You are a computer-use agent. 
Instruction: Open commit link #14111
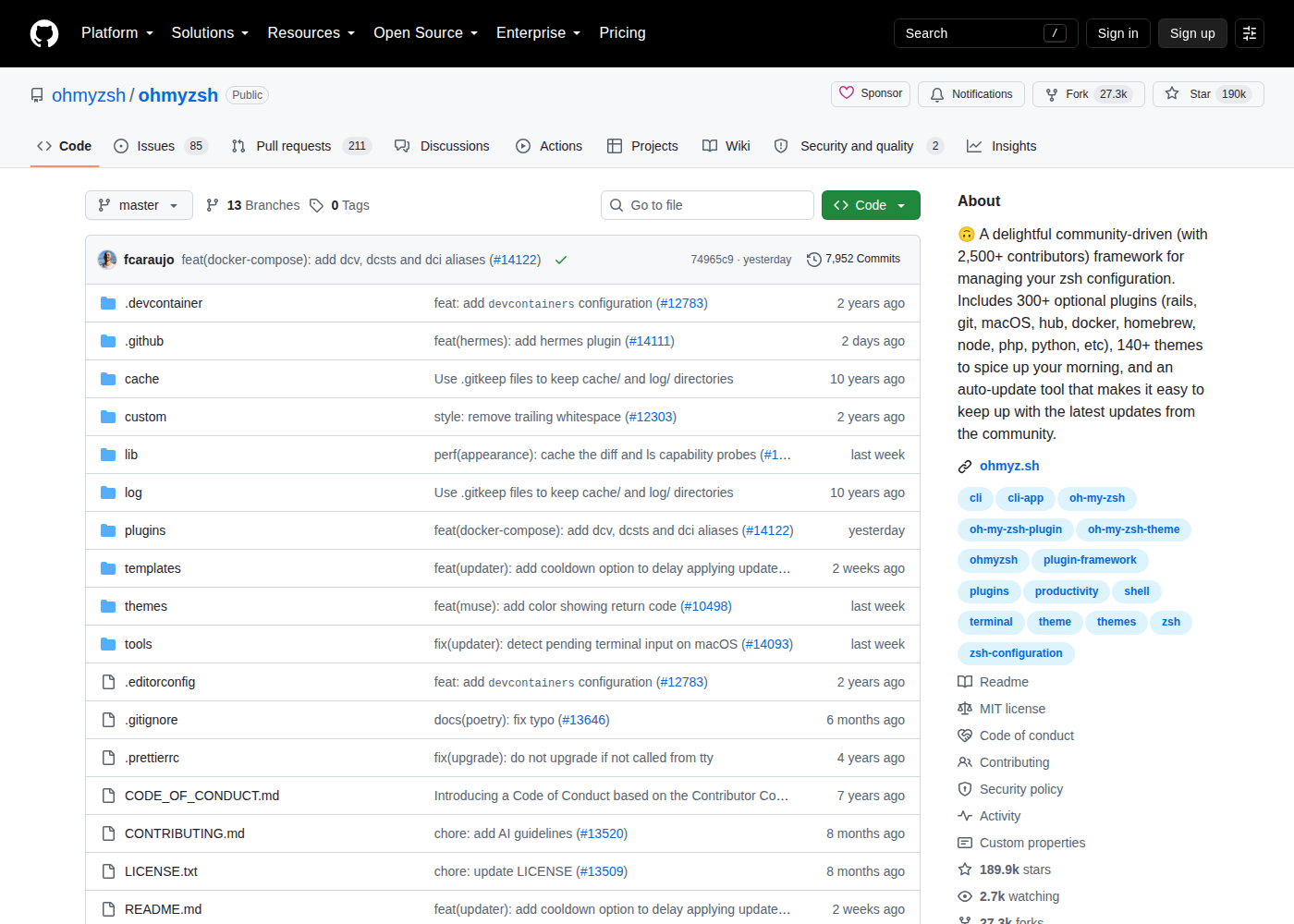650,341
